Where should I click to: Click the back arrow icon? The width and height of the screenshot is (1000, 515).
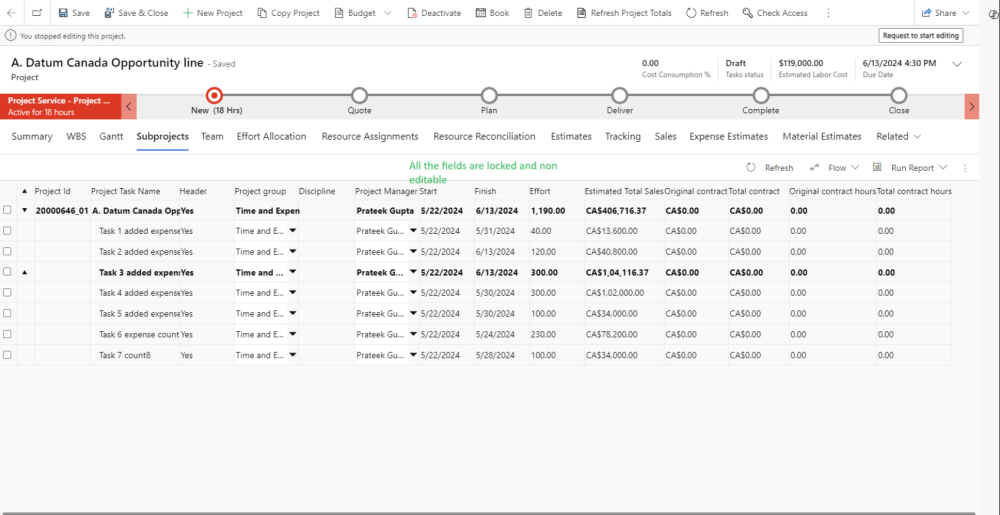[x=11, y=13]
